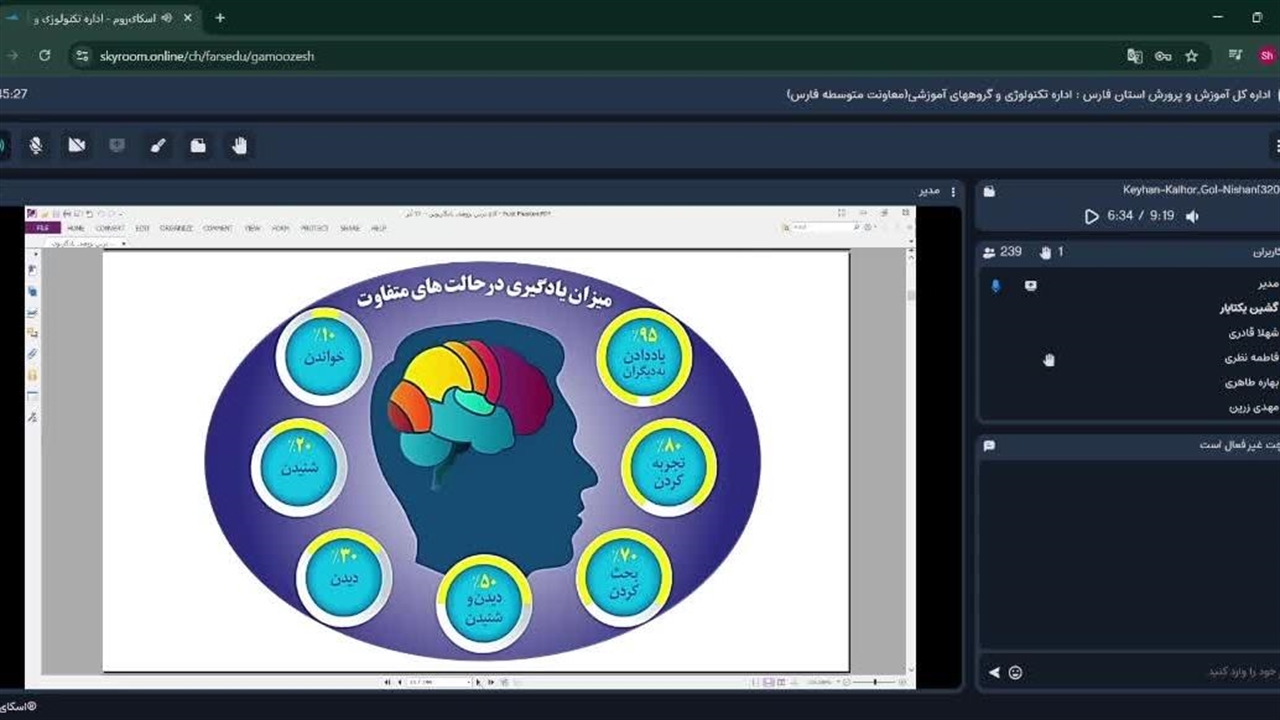Bookmark this page with the star icon

click(1191, 56)
